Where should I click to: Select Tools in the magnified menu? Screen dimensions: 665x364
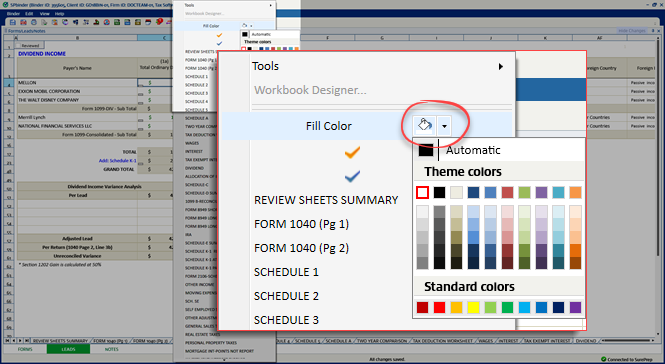point(265,66)
